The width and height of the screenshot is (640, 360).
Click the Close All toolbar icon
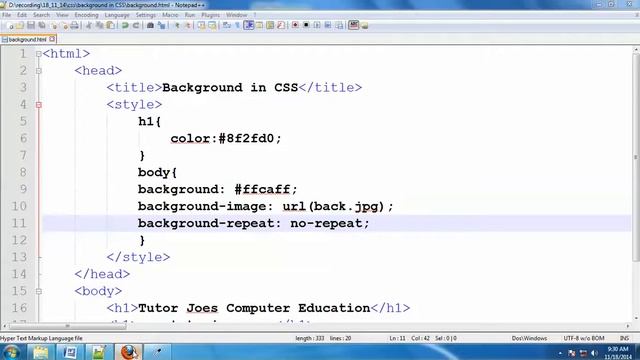click(x=64, y=25)
